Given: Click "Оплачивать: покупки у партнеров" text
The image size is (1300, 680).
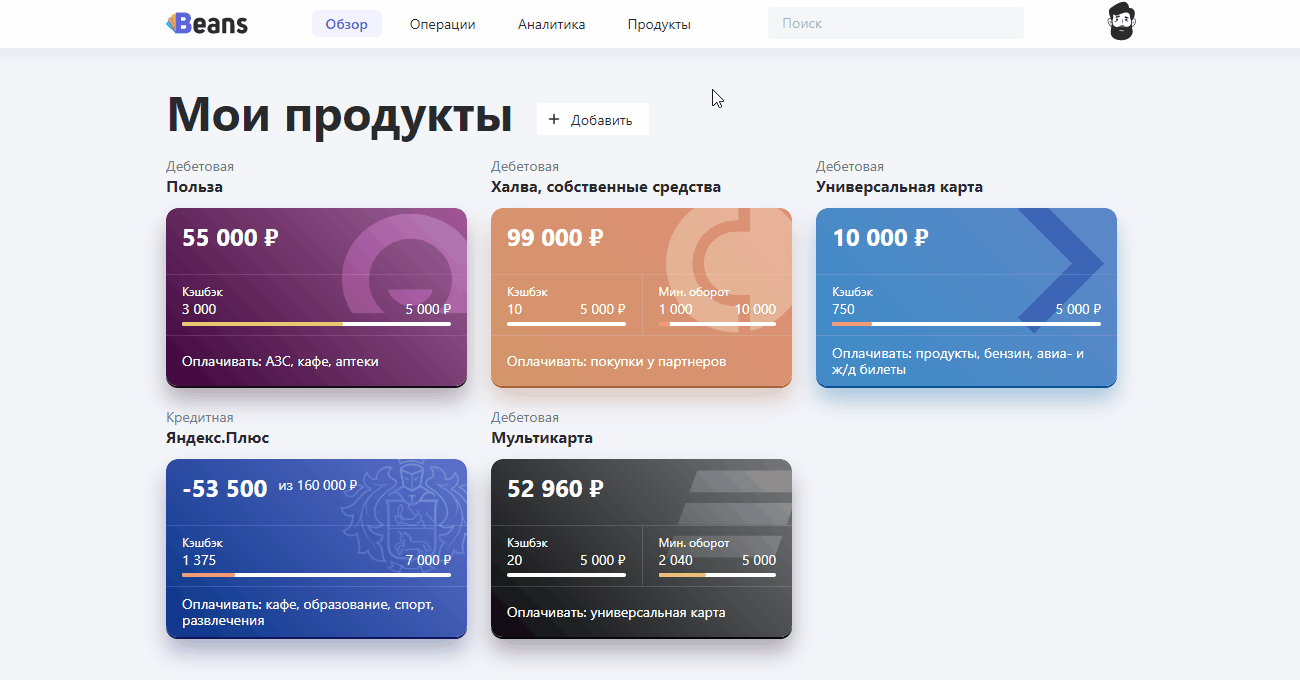Looking at the screenshot, I should [x=616, y=361].
